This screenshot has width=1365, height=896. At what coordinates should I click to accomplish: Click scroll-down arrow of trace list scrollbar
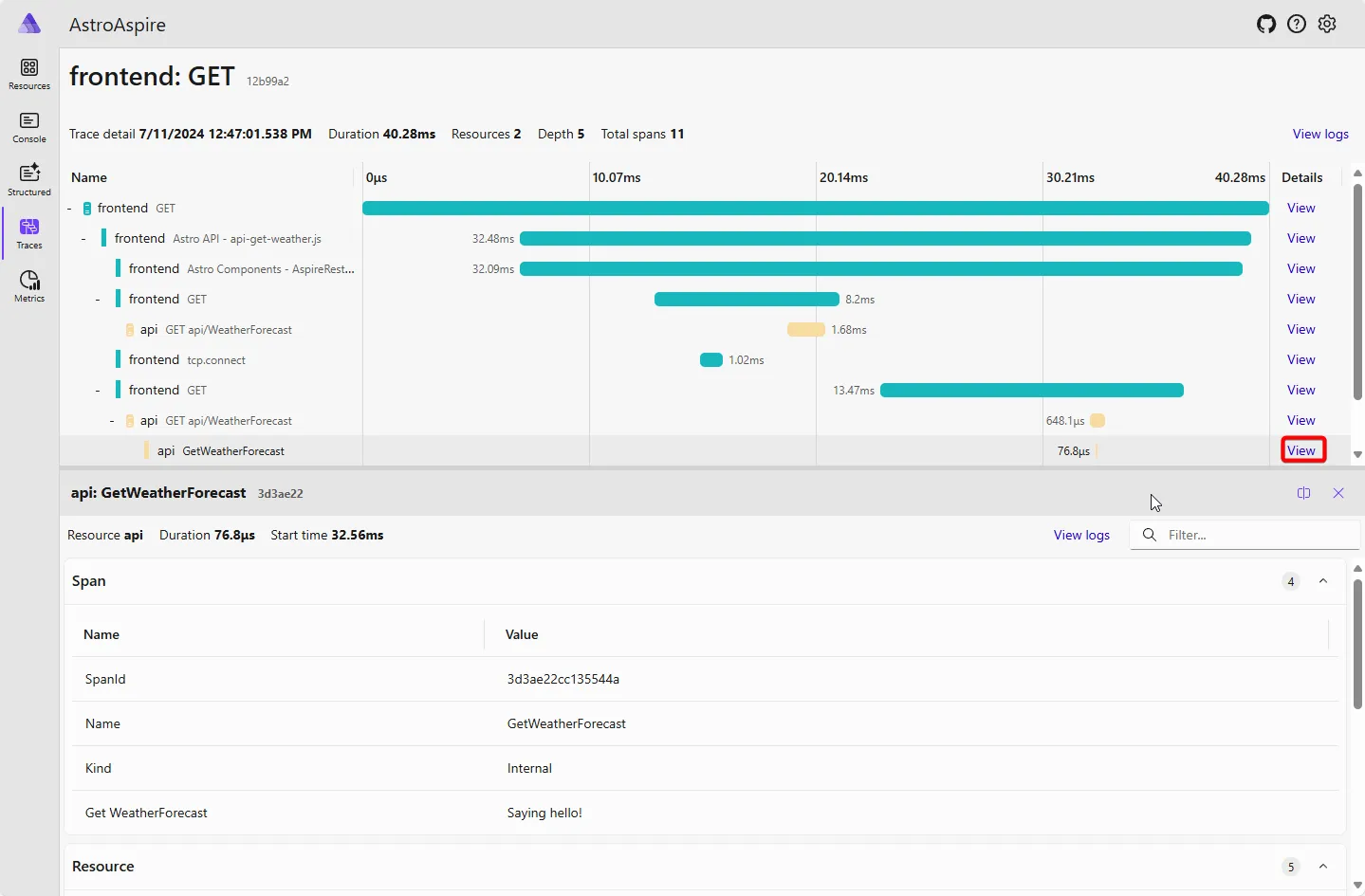point(1357,454)
